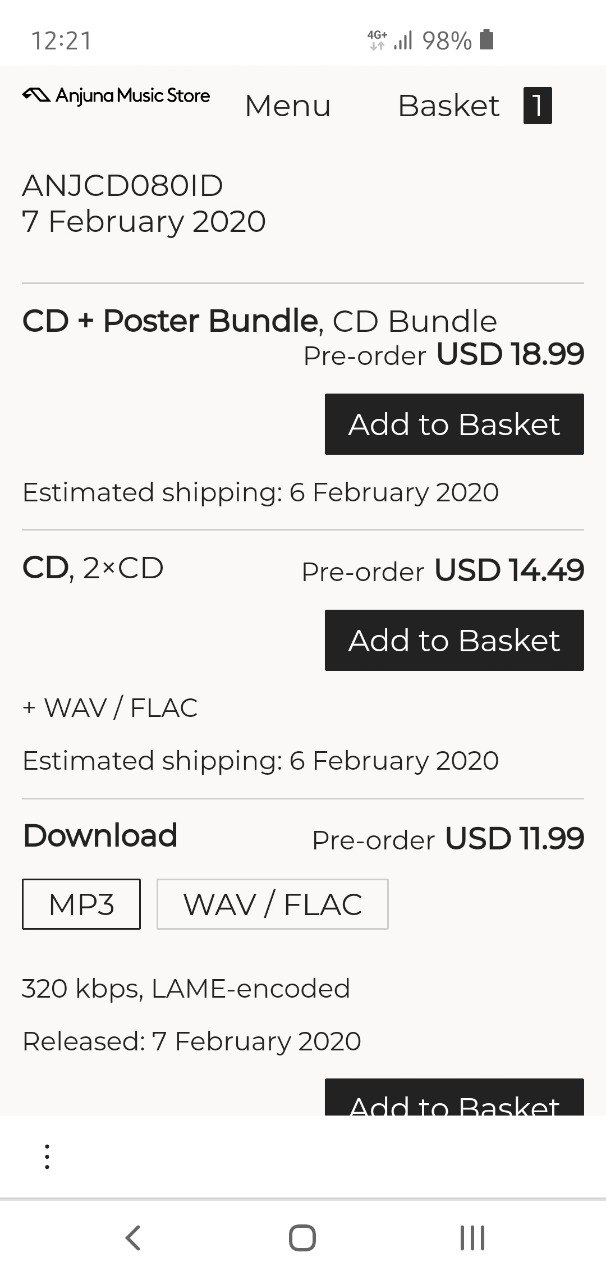Tap the USD 11.99 download price
606x1280 pixels.
(x=515, y=838)
